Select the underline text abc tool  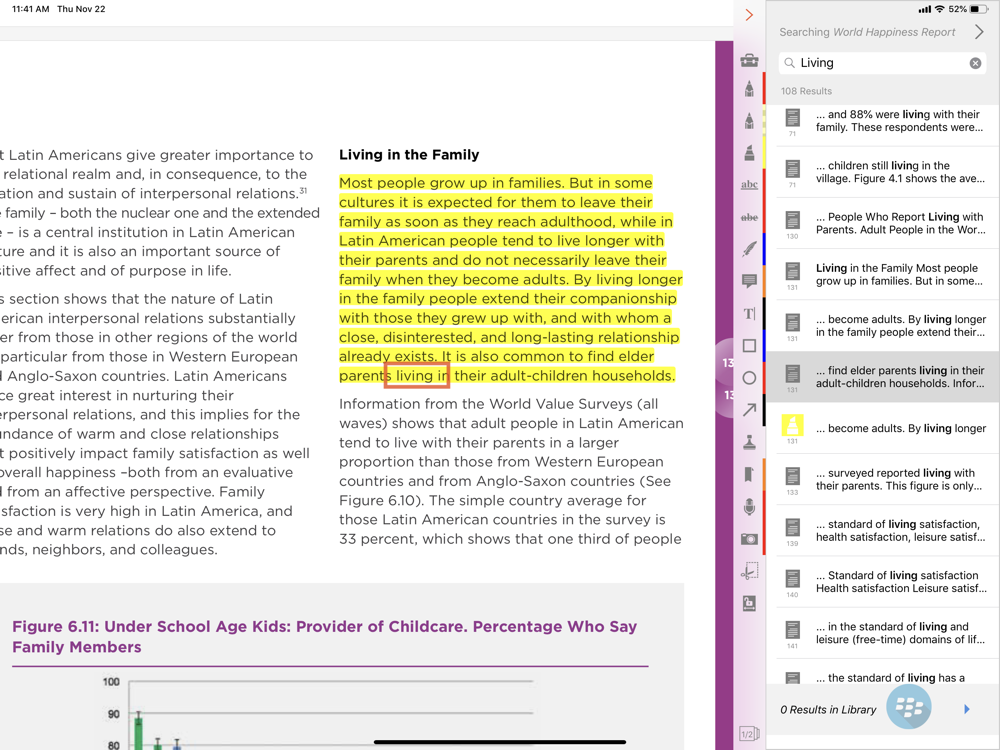point(749,184)
